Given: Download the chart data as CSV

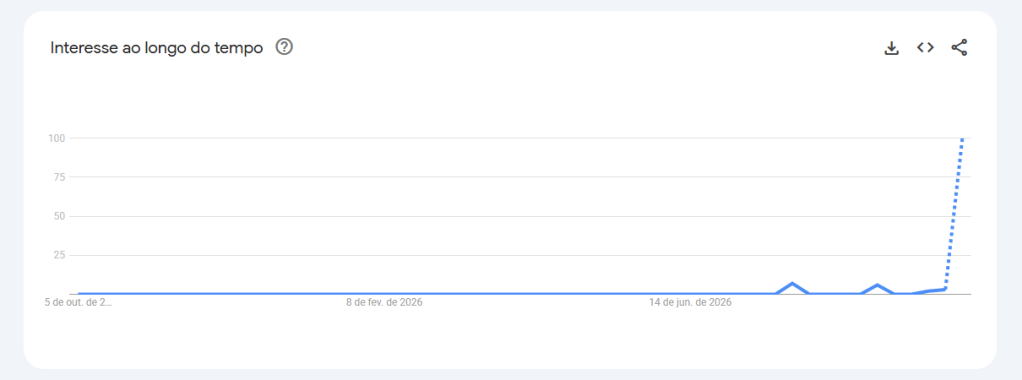Looking at the screenshot, I should (891, 48).
